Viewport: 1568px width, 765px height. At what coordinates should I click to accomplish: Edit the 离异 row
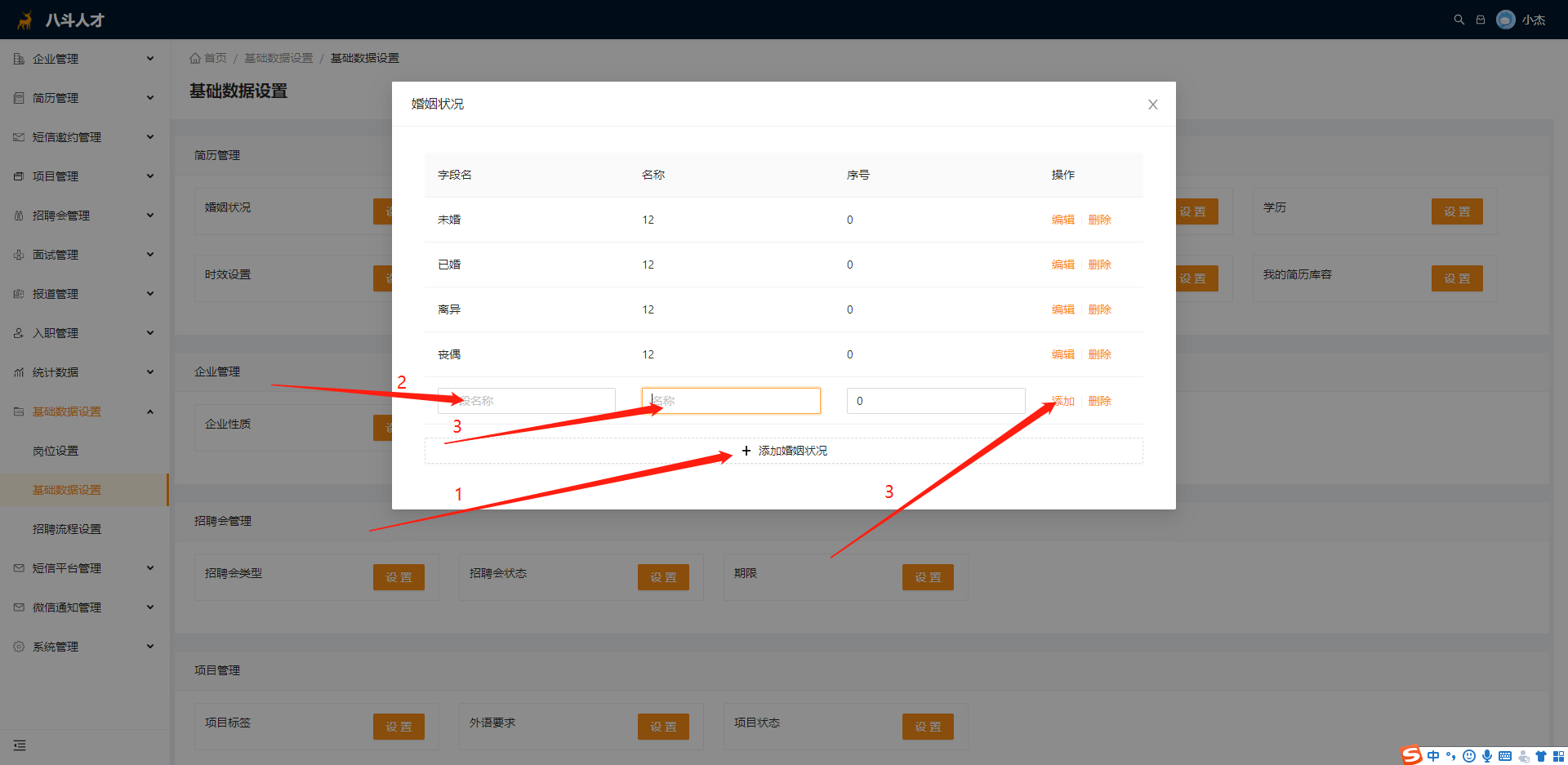tap(1062, 309)
